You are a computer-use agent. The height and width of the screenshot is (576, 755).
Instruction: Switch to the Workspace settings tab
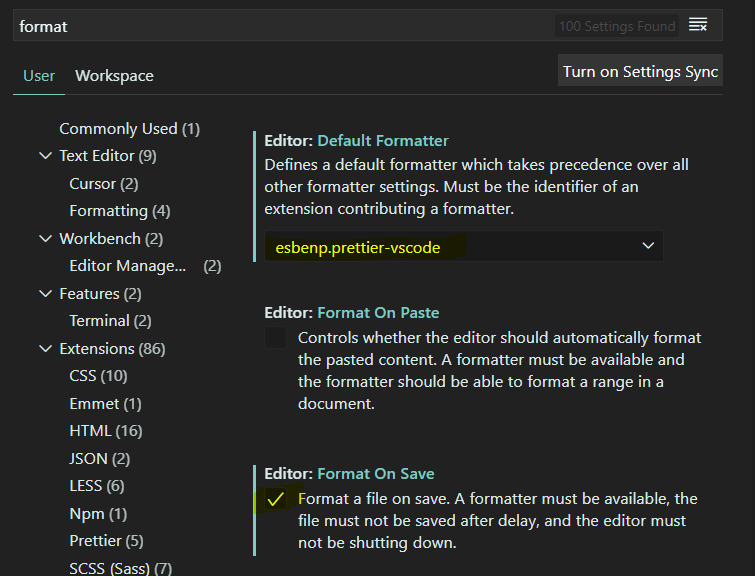(x=114, y=76)
